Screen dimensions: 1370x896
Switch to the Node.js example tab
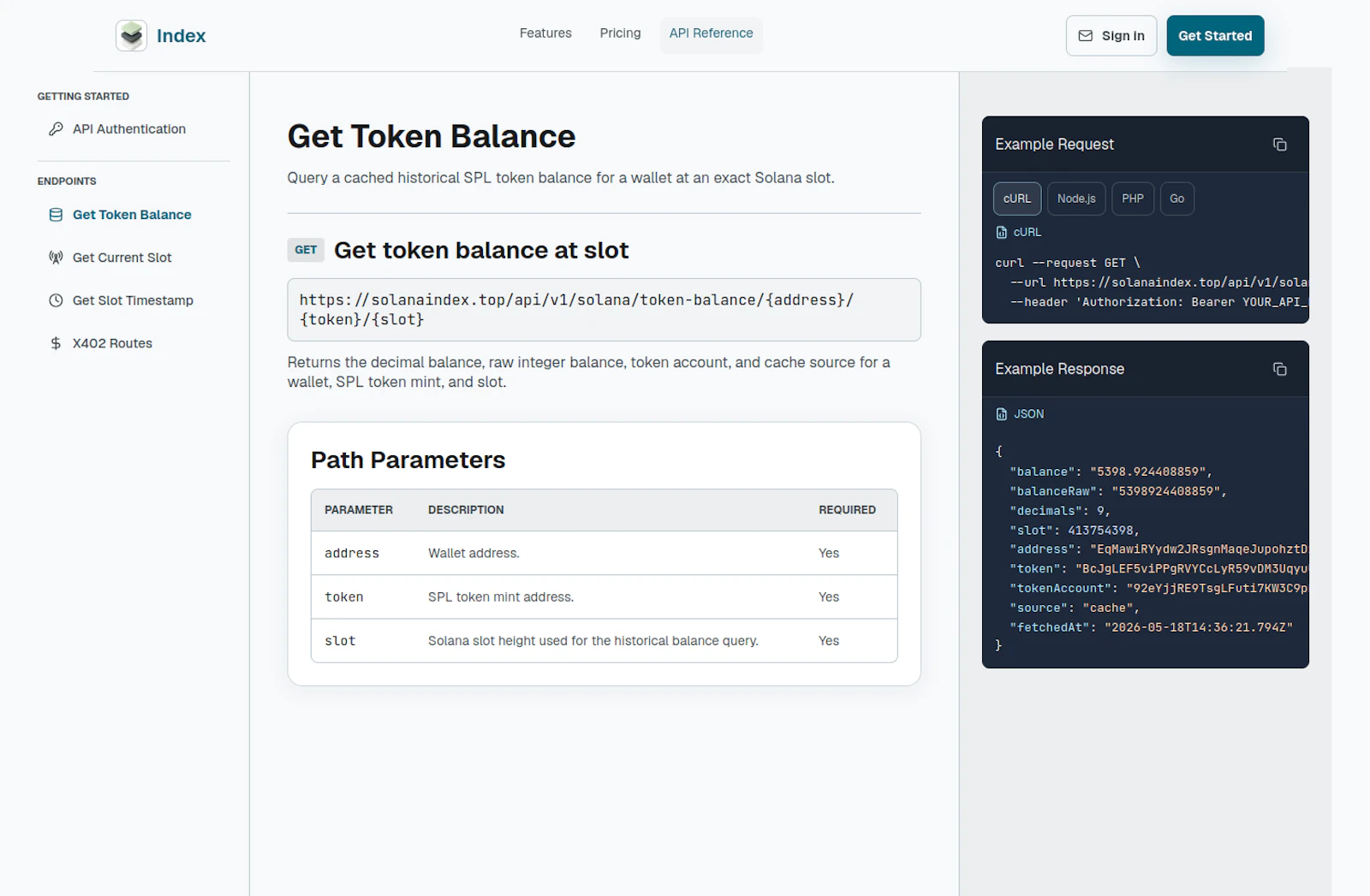coord(1076,199)
